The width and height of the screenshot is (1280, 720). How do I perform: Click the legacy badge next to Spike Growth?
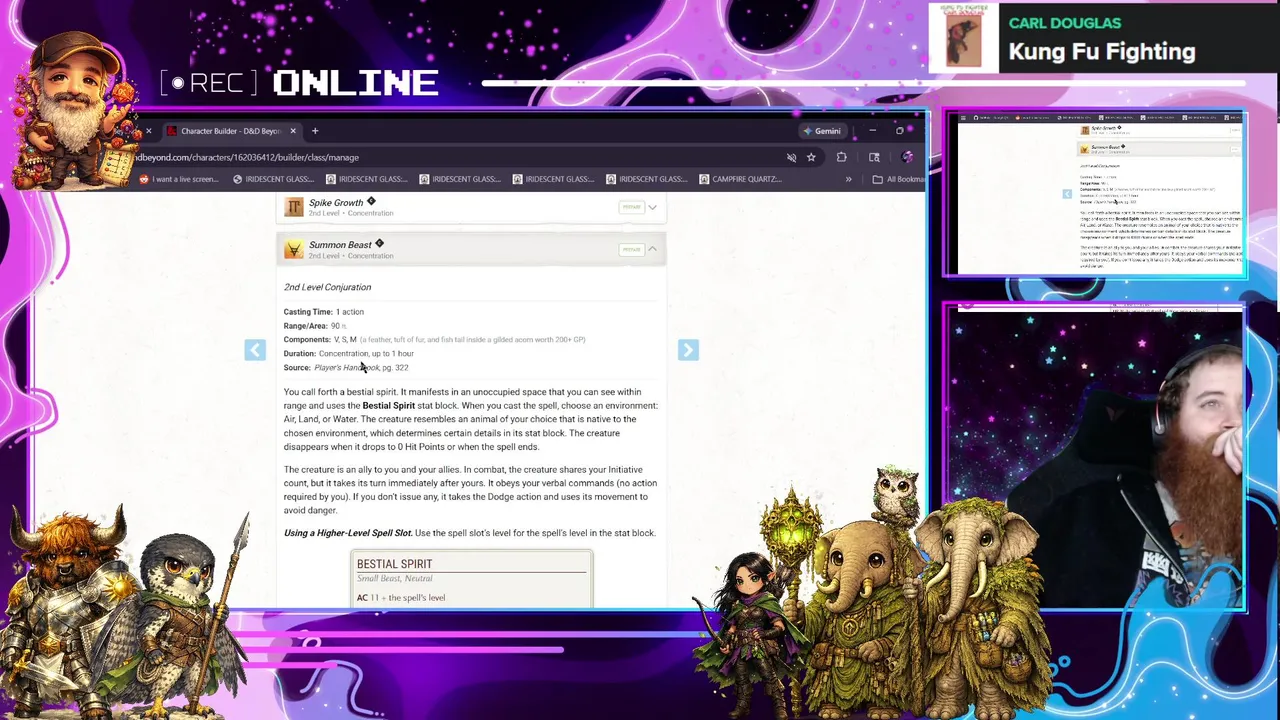[x=371, y=201]
